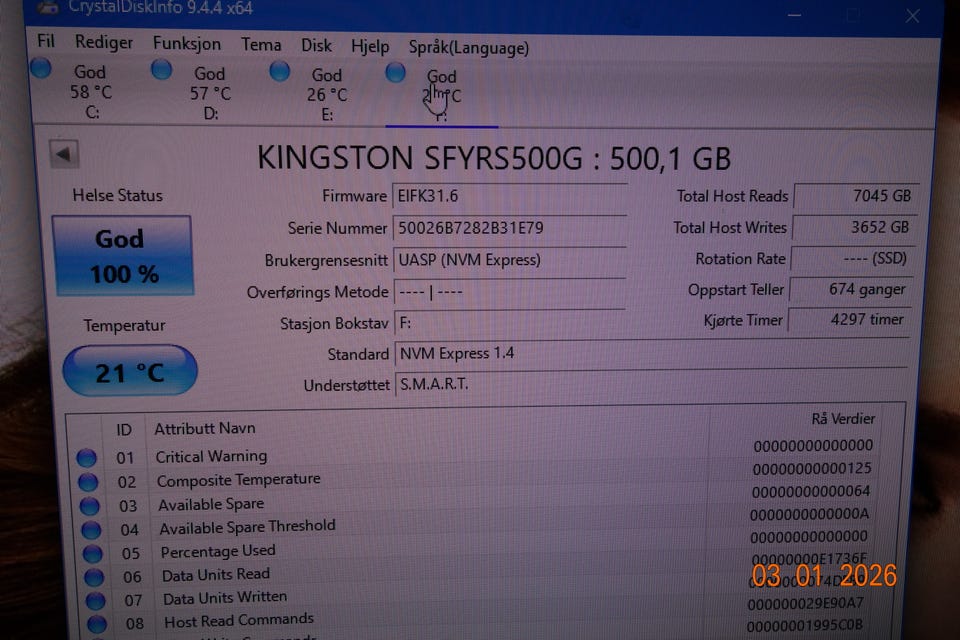
Task: Open the Hjelp menu
Action: (370, 47)
